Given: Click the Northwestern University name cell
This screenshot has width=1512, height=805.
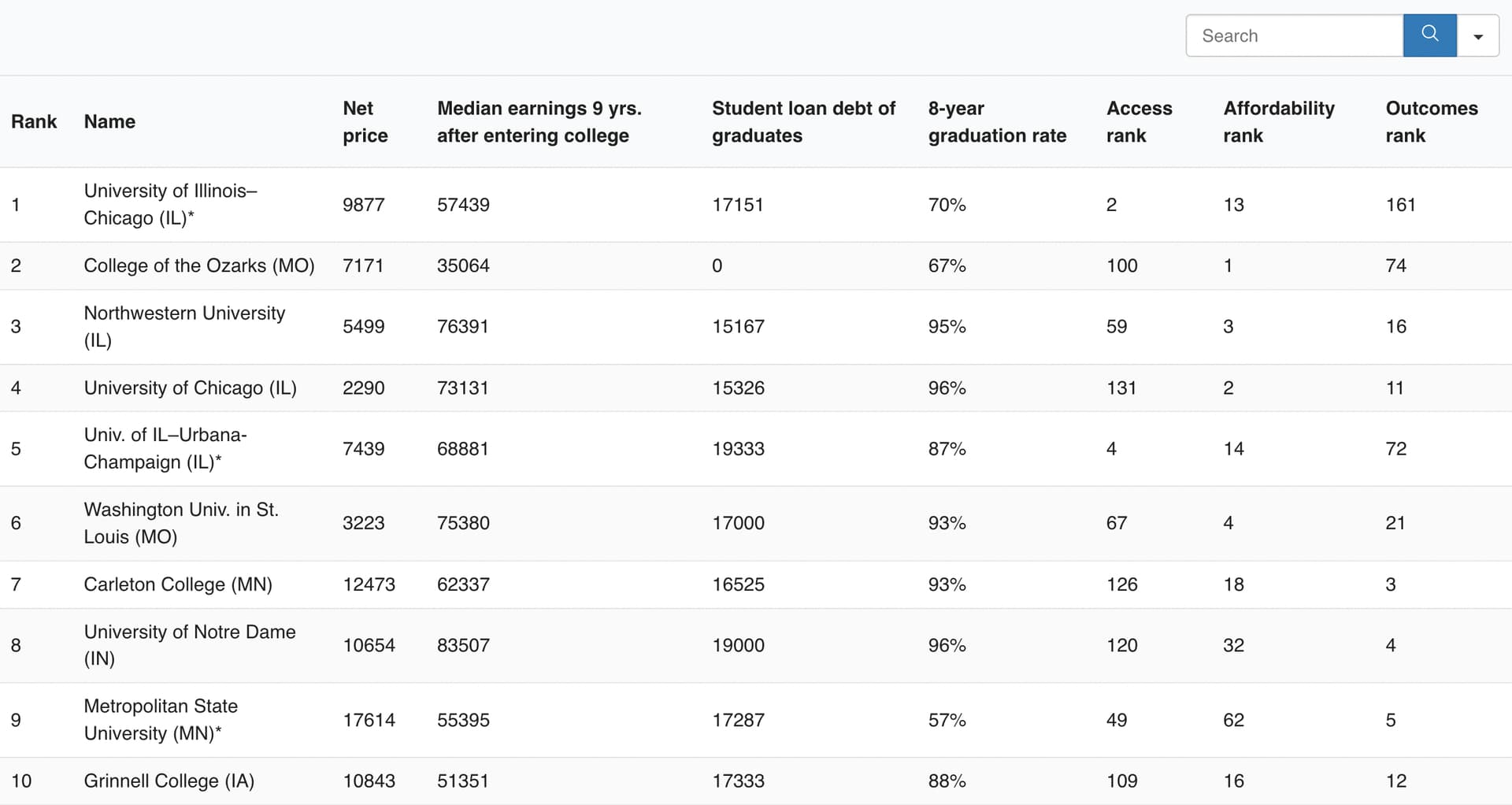Looking at the screenshot, I should 184,326.
